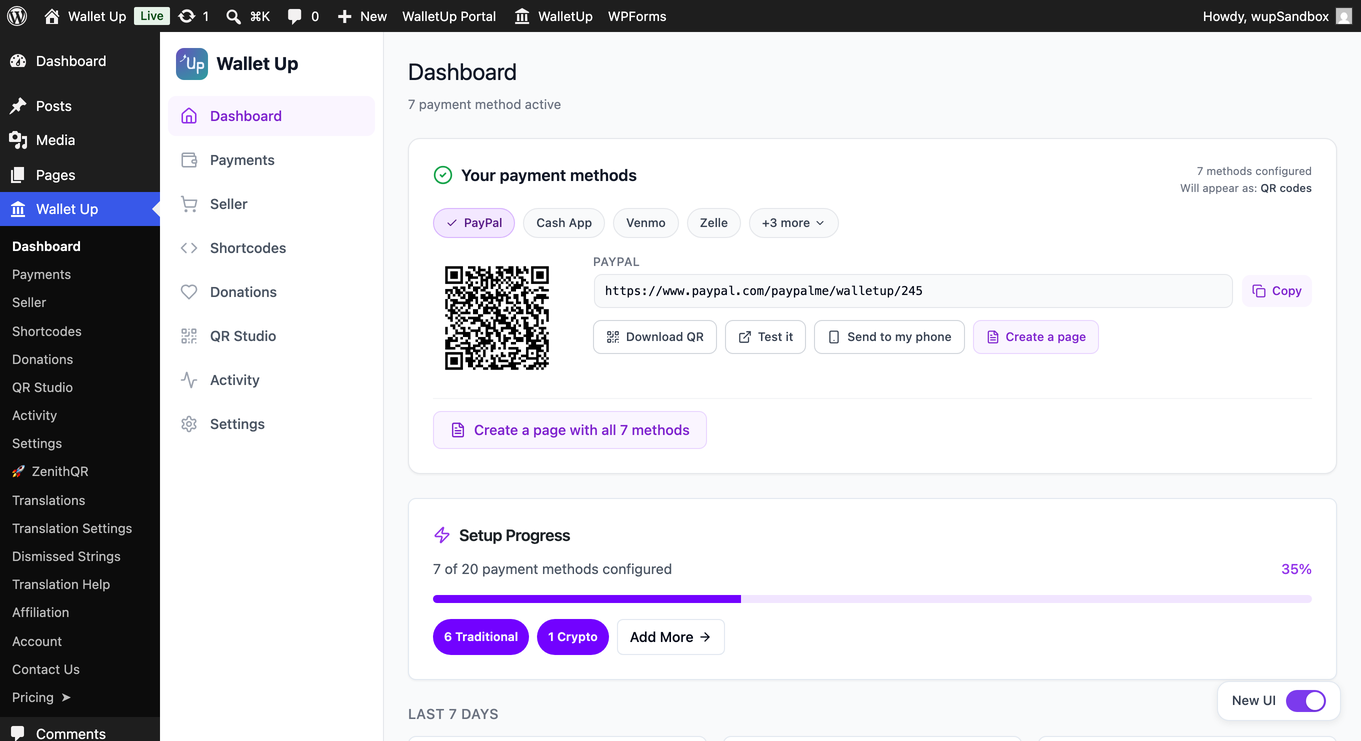Select the Cash App method chip
Screen dimensions: 1361x741
564,223
